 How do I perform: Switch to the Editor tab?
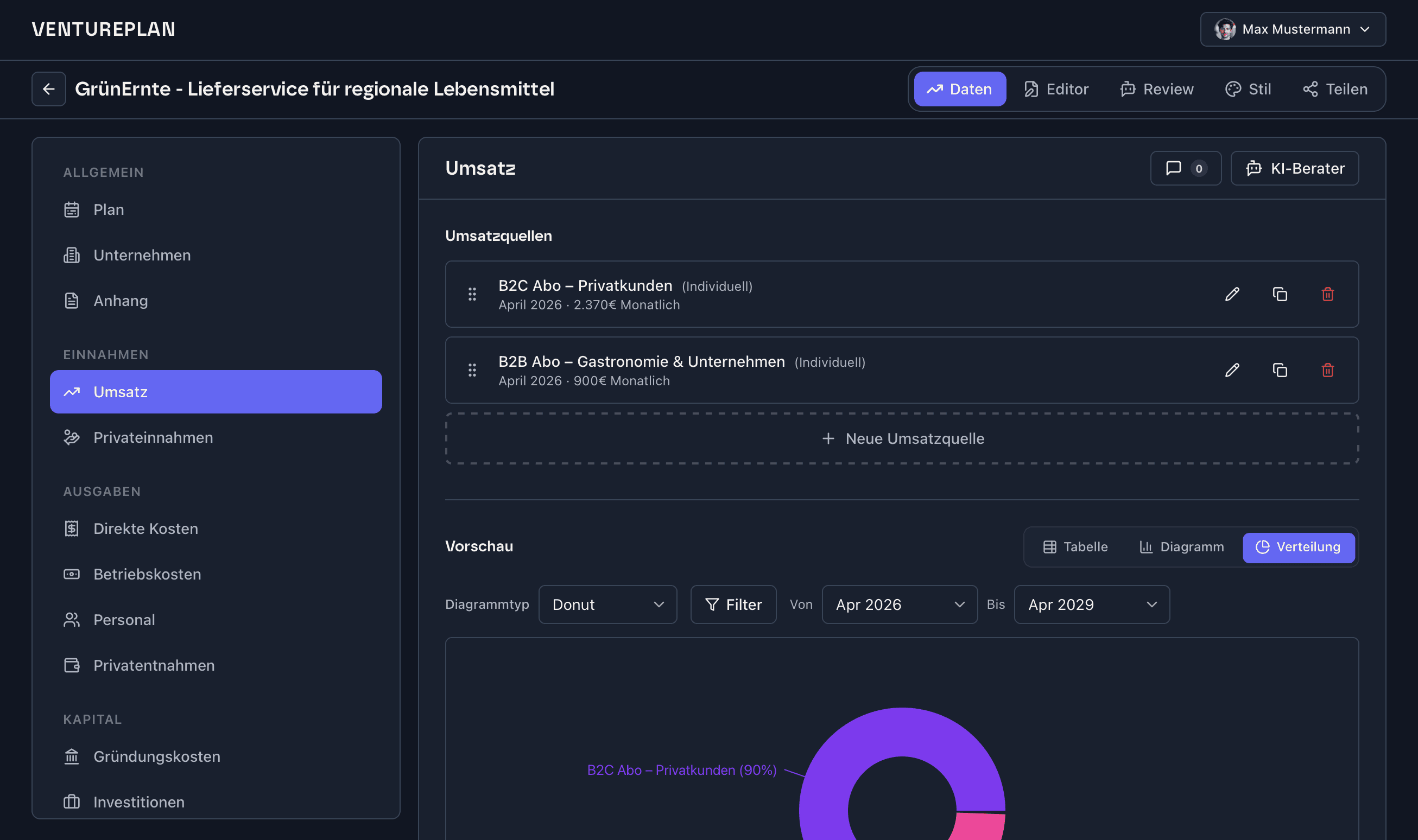tap(1056, 89)
